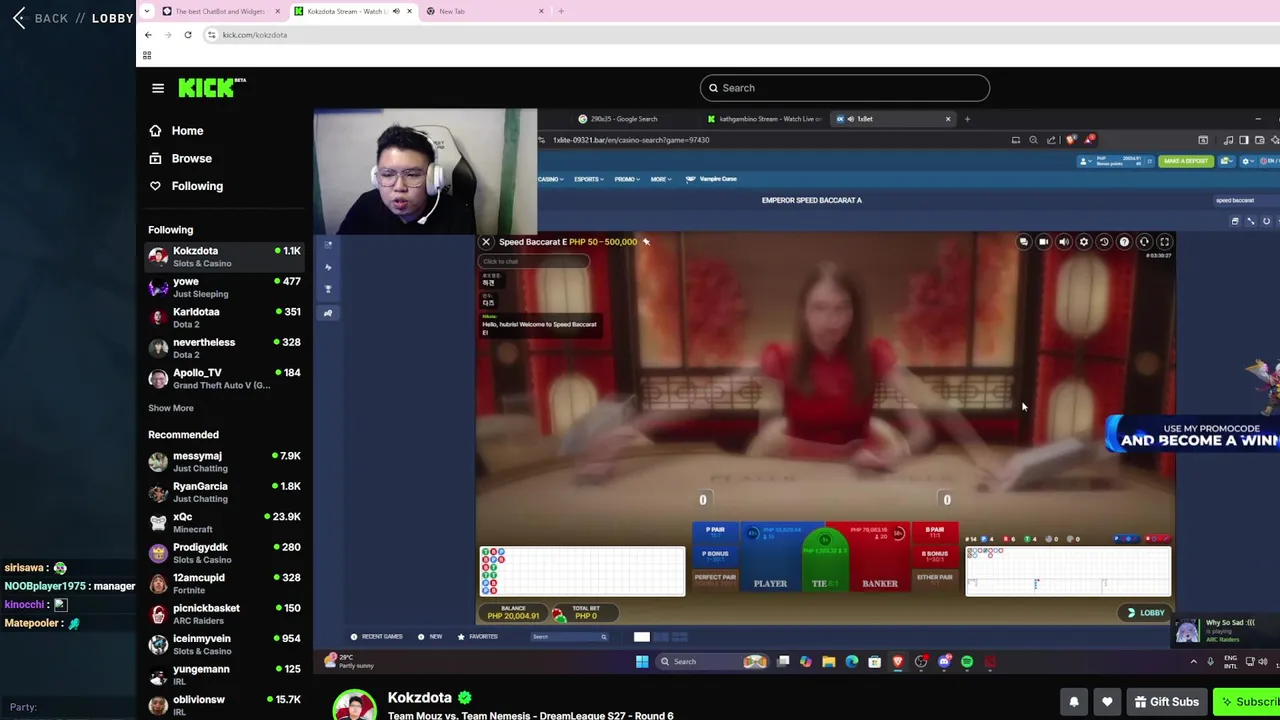Open the Windows Start button in stream taskbar
The image size is (1280, 720).
click(642, 661)
